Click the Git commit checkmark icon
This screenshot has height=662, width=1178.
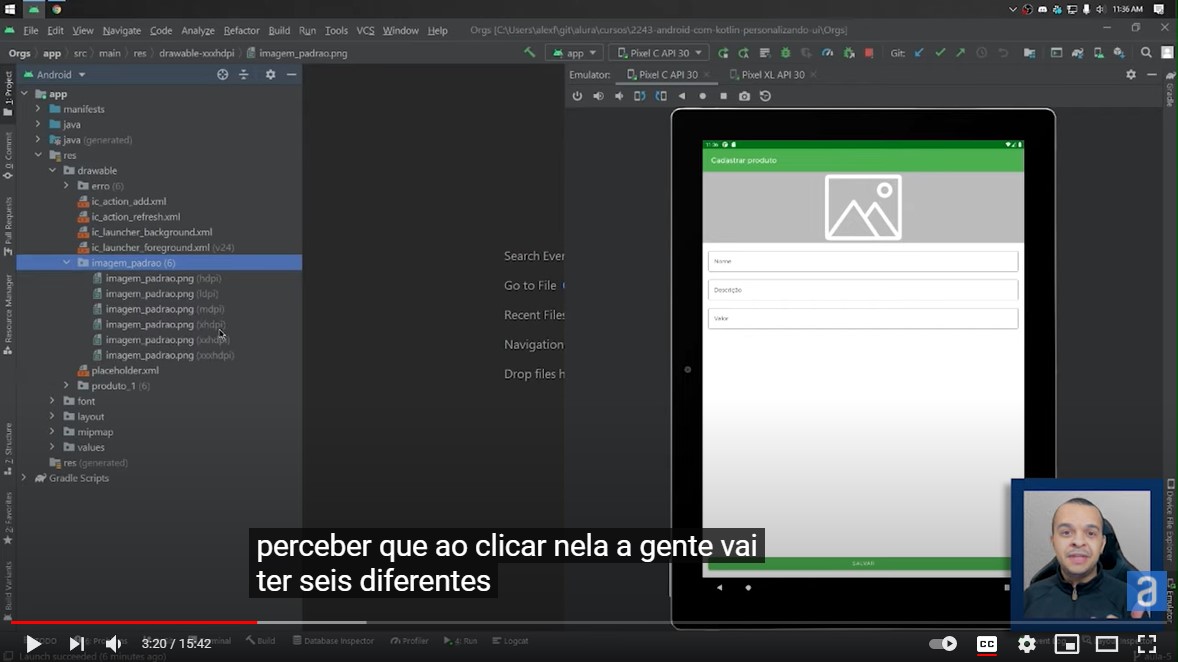tap(940, 53)
